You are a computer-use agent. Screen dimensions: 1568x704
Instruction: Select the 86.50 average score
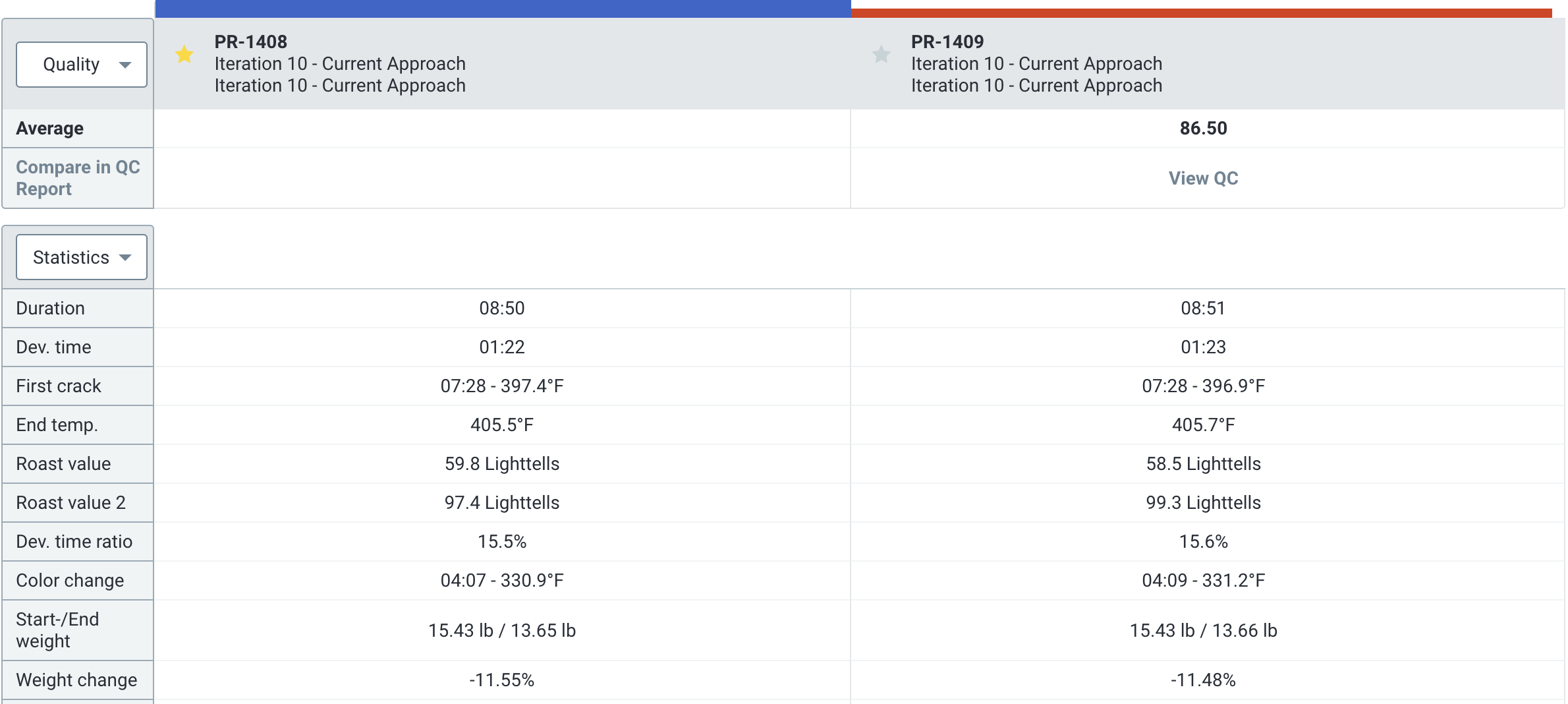coord(1203,129)
